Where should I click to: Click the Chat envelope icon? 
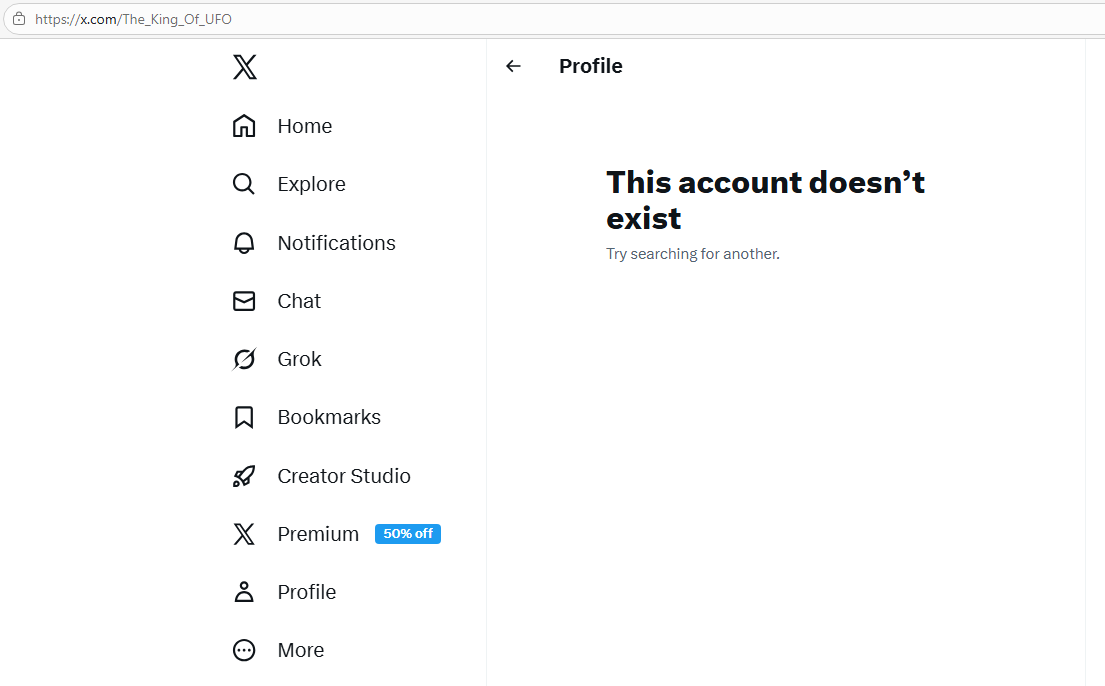pyautogui.click(x=244, y=301)
